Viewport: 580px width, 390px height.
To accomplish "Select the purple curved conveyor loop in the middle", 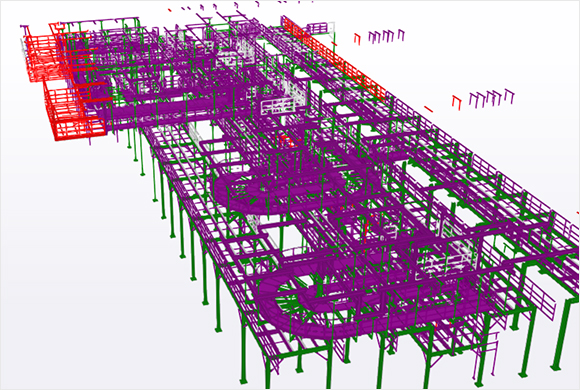I will 289,189.
